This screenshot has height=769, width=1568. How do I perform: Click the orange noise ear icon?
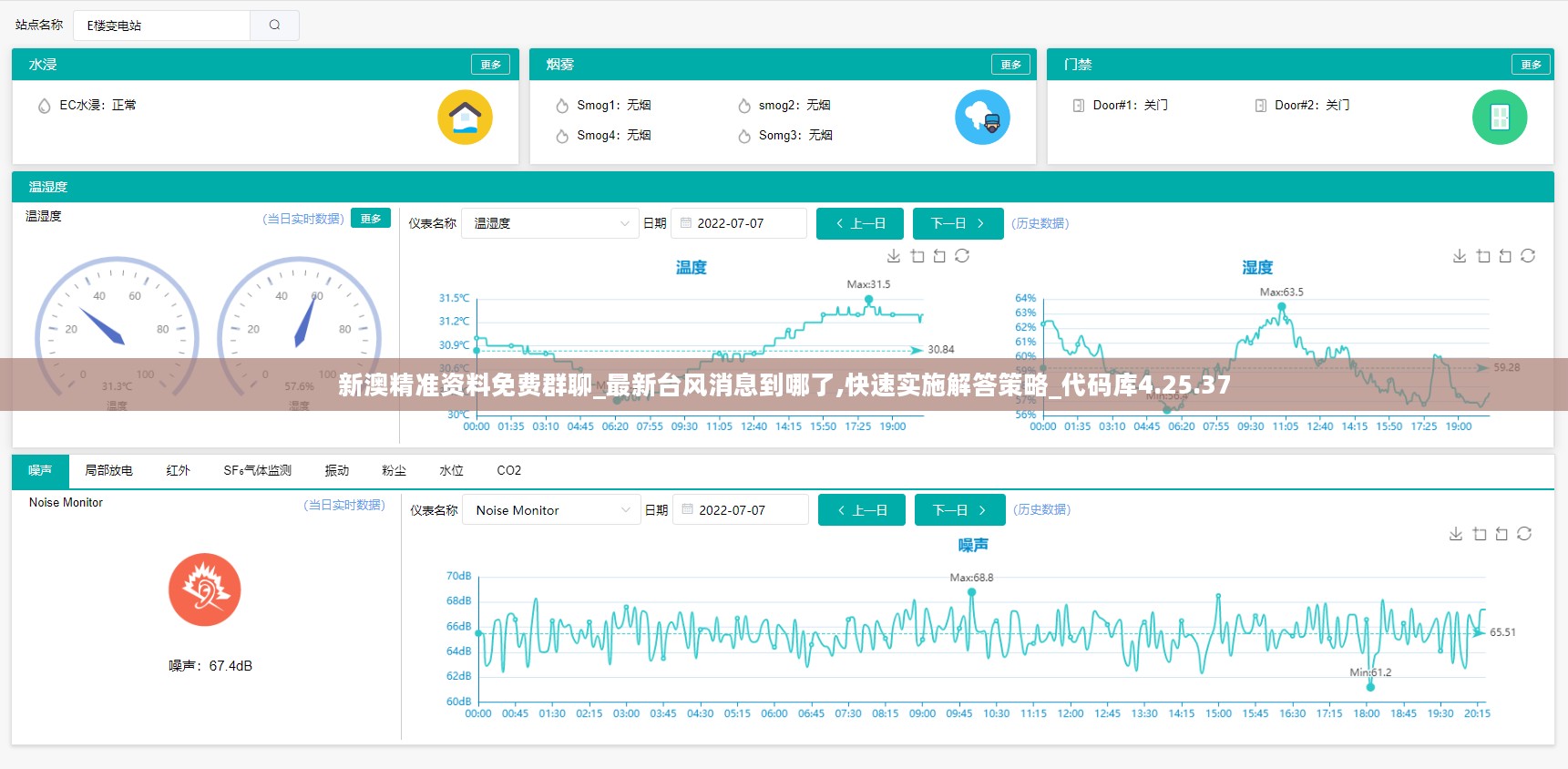click(205, 590)
